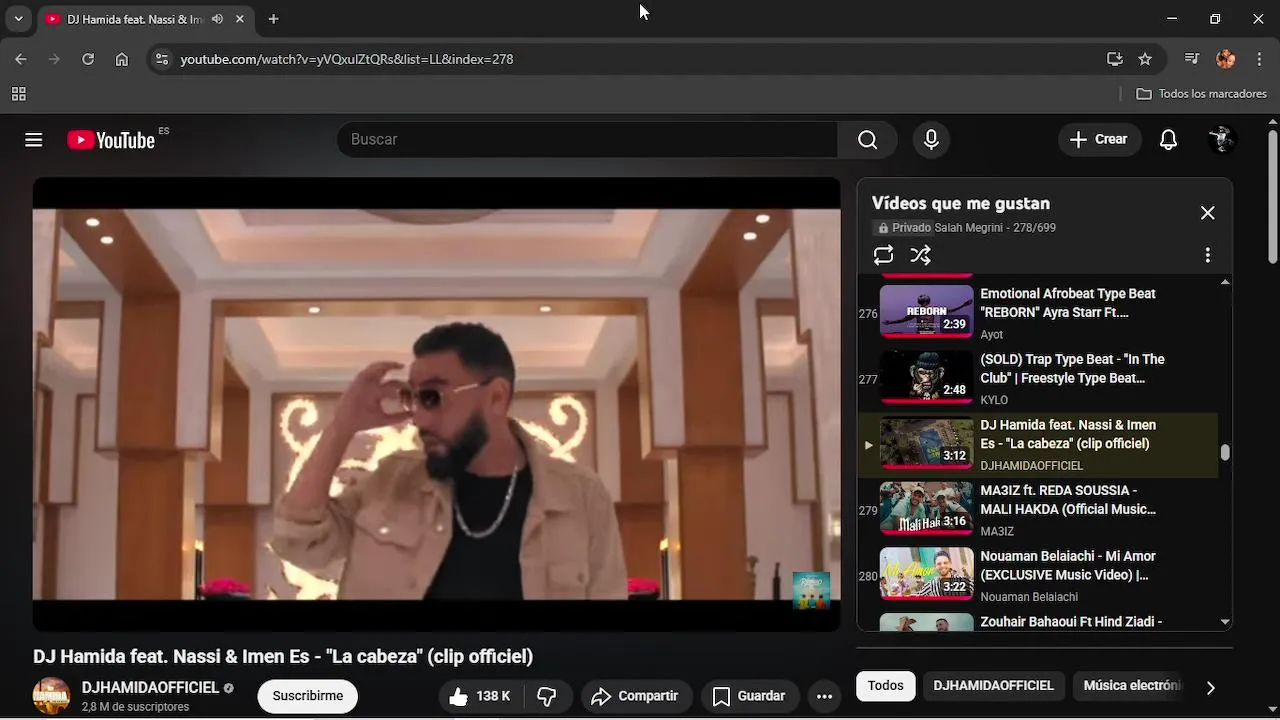Pause the video by clicking the player
This screenshot has height=720, width=1280.
436,404
